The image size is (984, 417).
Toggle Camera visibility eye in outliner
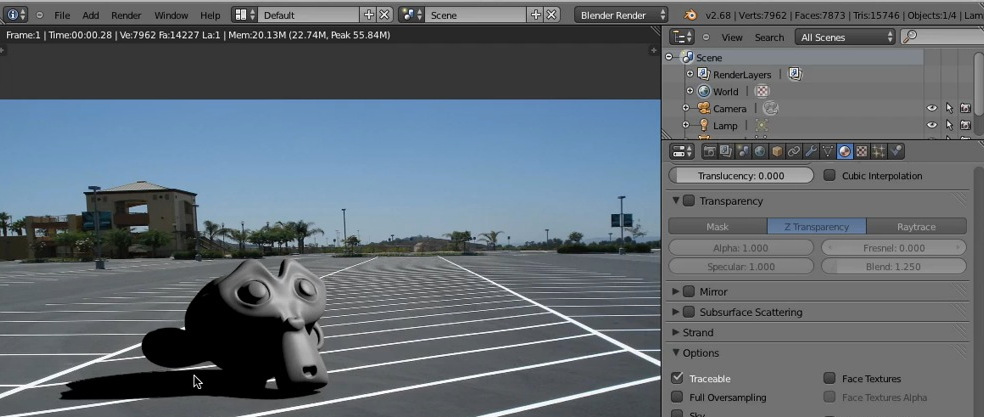tap(932, 109)
